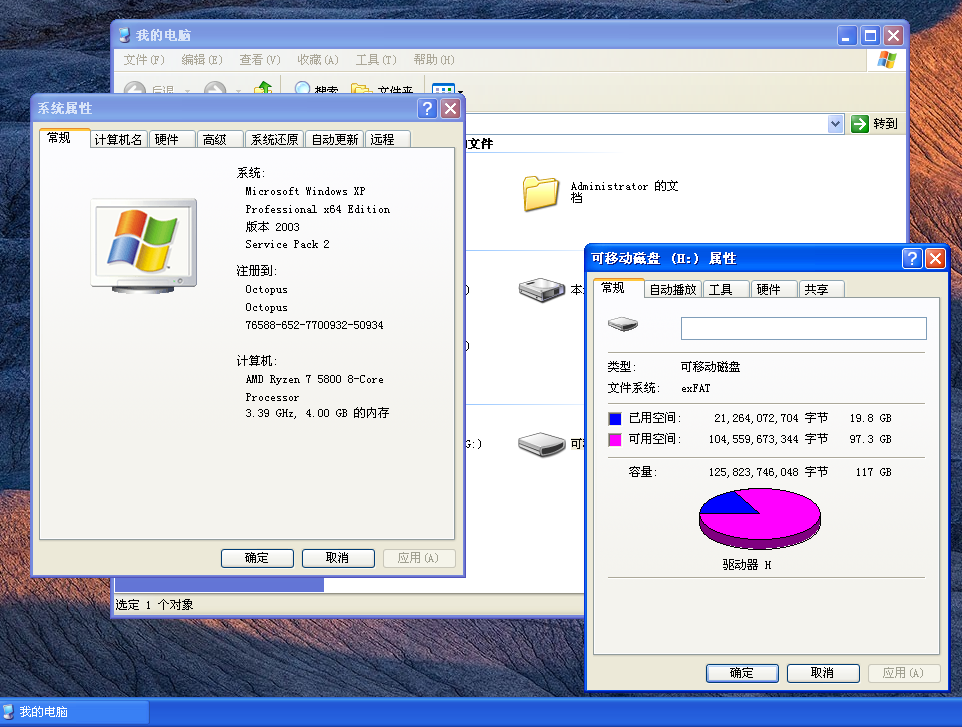
Task: Open the 编辑(E) menu
Action: [202, 60]
